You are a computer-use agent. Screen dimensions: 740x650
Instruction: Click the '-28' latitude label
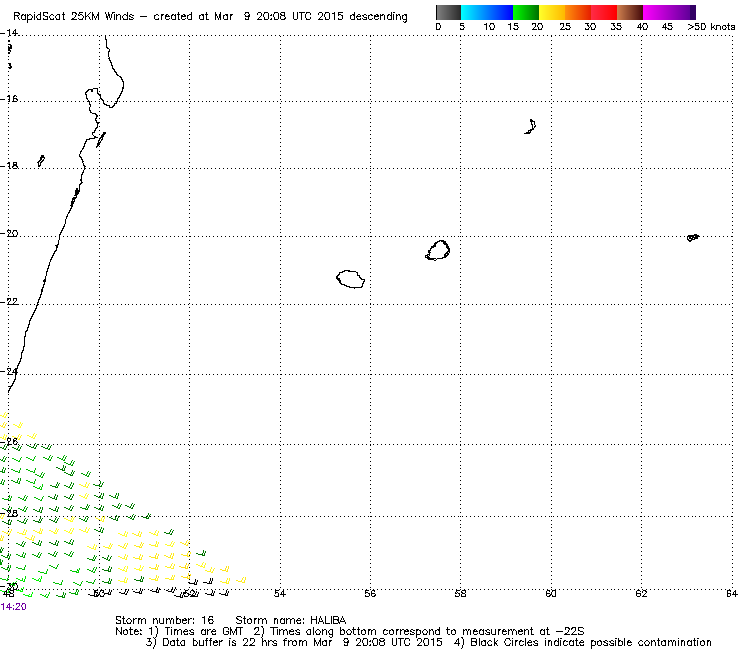click(x=9, y=514)
